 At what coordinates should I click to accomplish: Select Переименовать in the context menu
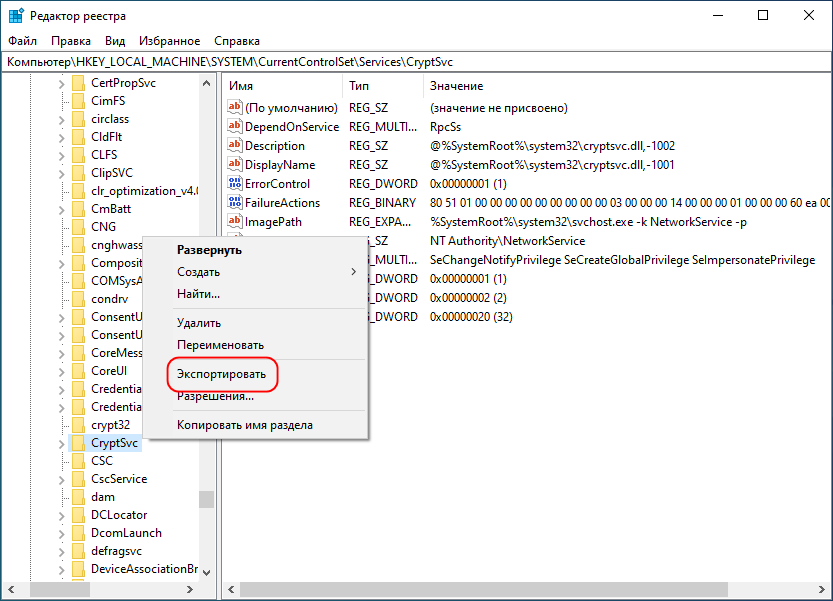click(220, 345)
